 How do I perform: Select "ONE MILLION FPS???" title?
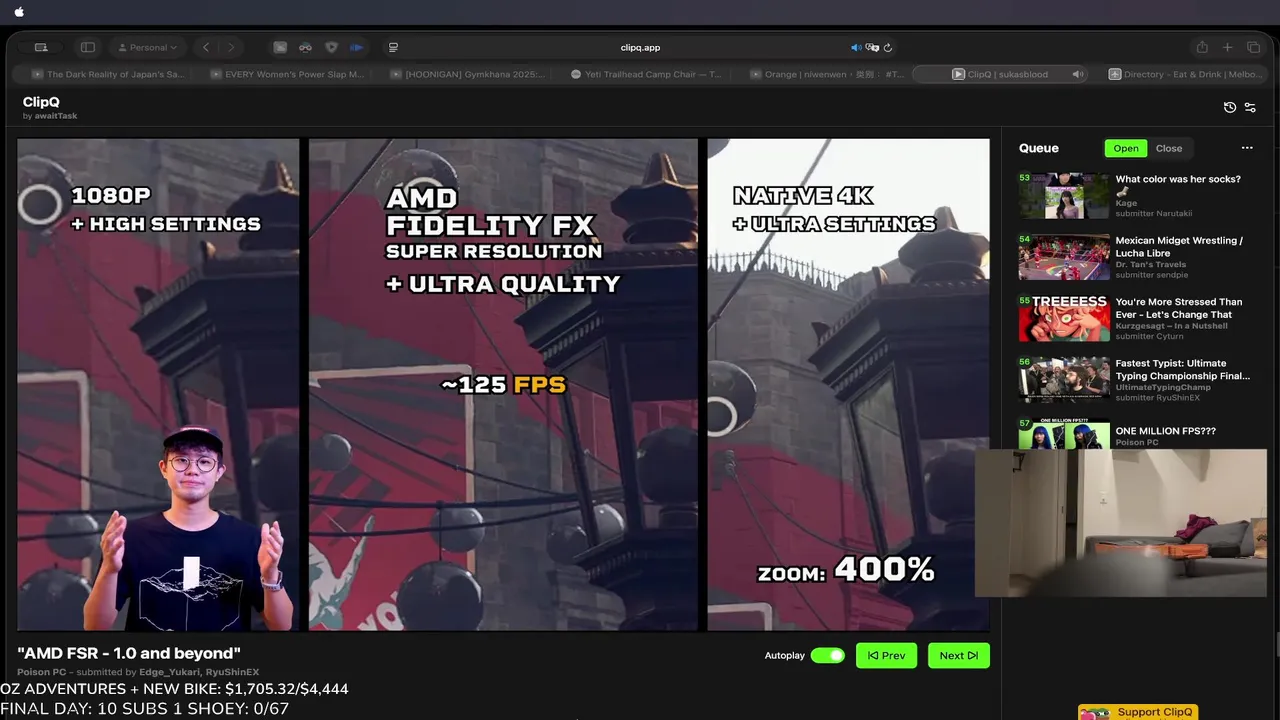[1166, 431]
